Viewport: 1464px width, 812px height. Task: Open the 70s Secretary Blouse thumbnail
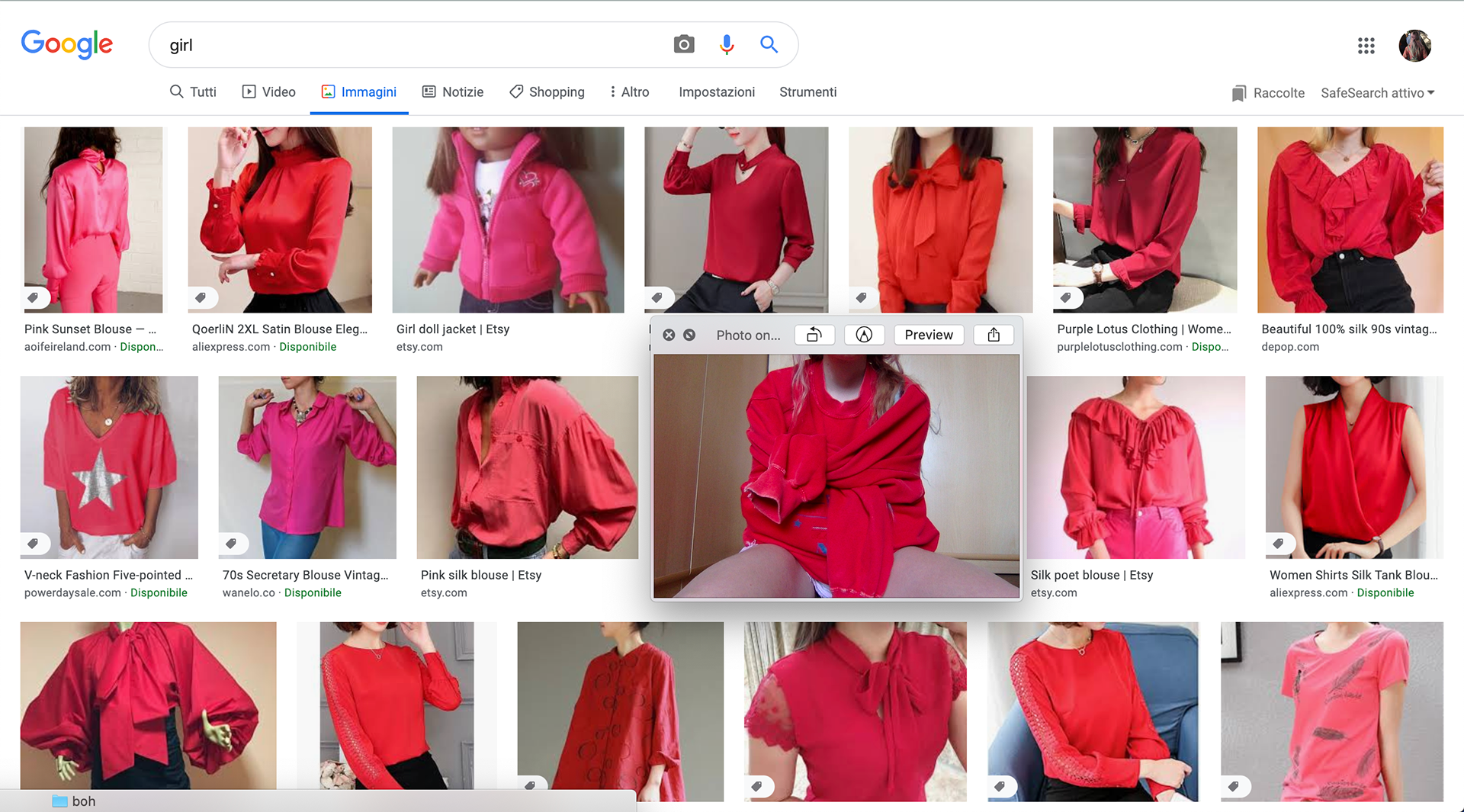point(307,467)
